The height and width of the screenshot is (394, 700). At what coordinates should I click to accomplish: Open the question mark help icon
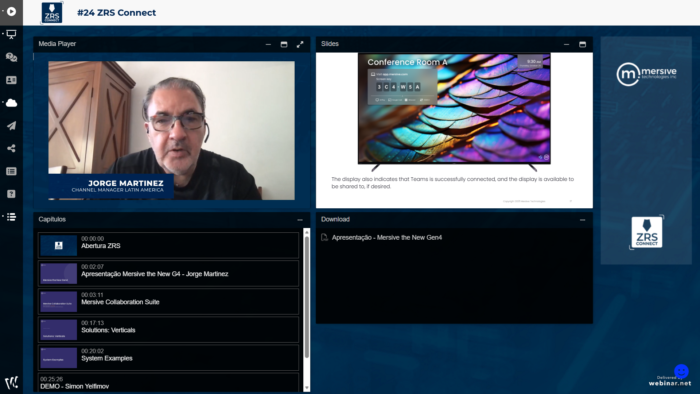[12, 194]
